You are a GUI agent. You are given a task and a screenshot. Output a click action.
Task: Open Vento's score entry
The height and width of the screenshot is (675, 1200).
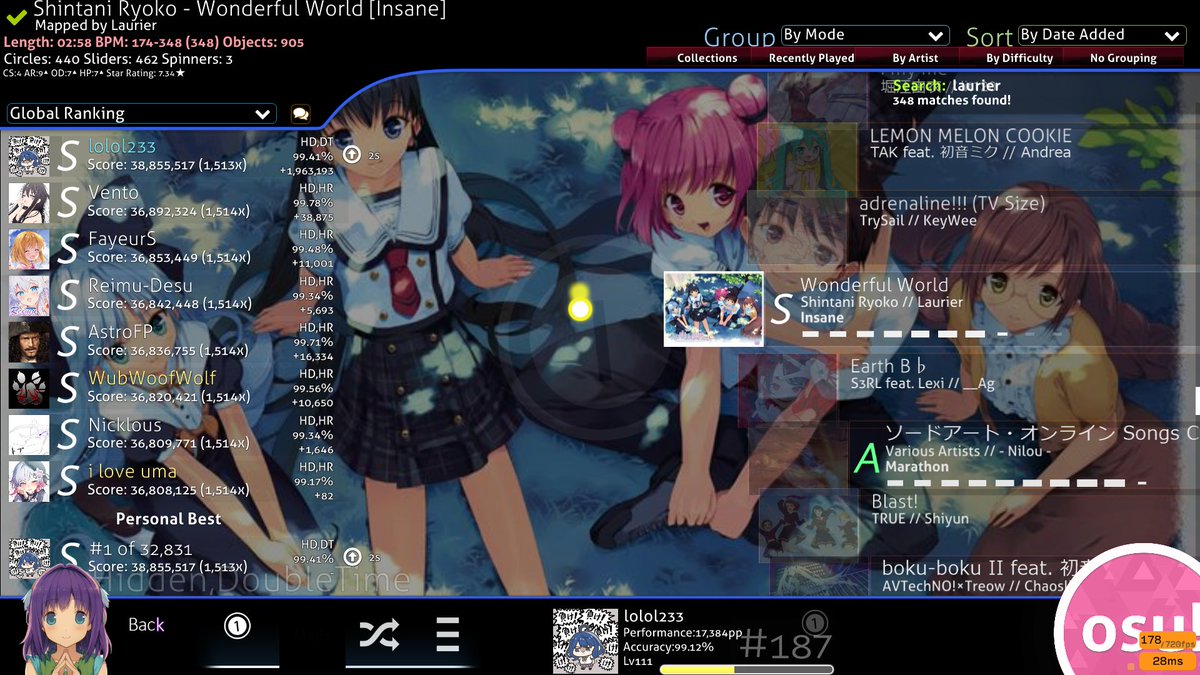[171, 202]
